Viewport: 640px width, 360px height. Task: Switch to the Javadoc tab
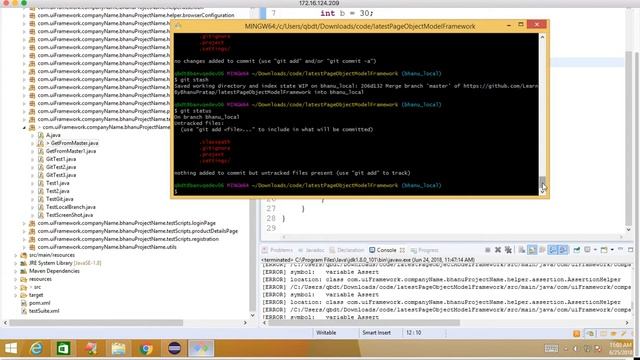point(311,250)
